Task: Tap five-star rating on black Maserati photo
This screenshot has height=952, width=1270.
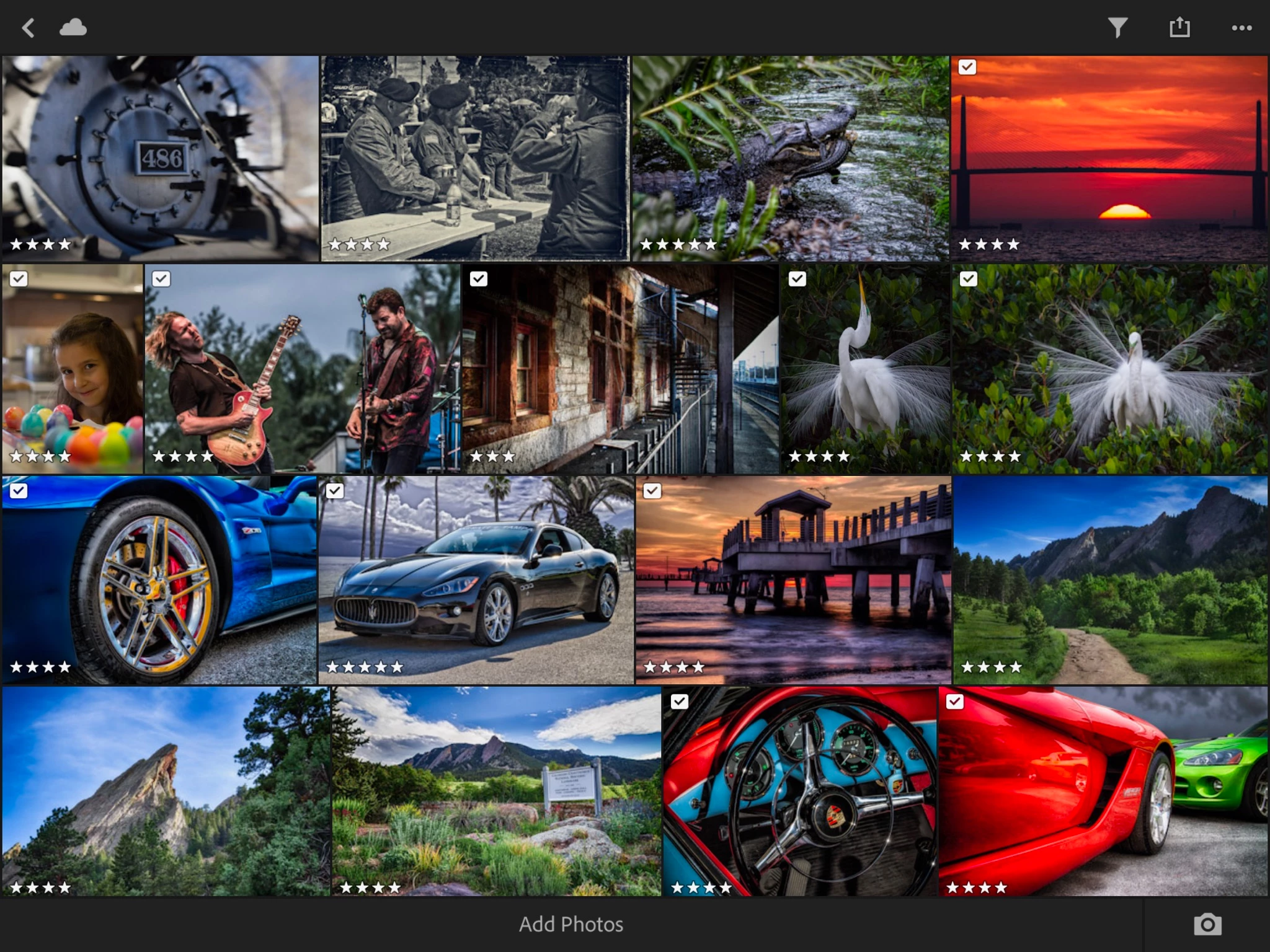Action: click(x=365, y=667)
